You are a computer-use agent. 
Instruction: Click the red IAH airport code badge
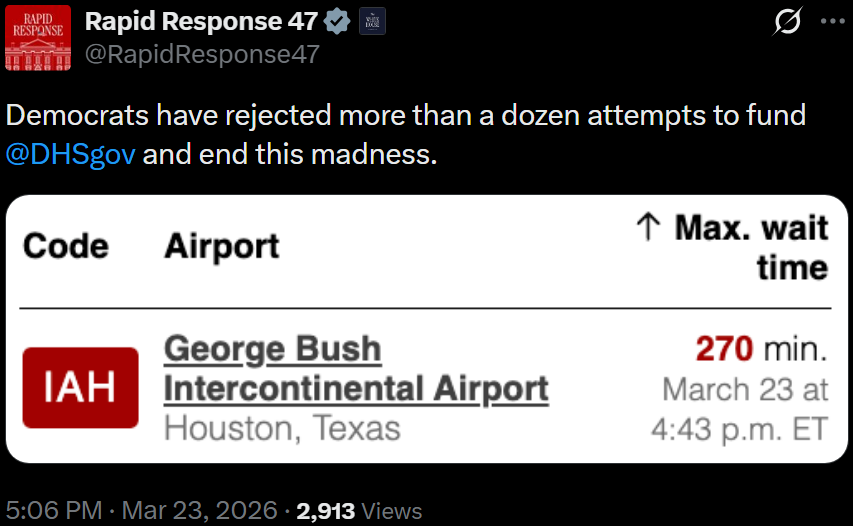[x=80, y=388]
